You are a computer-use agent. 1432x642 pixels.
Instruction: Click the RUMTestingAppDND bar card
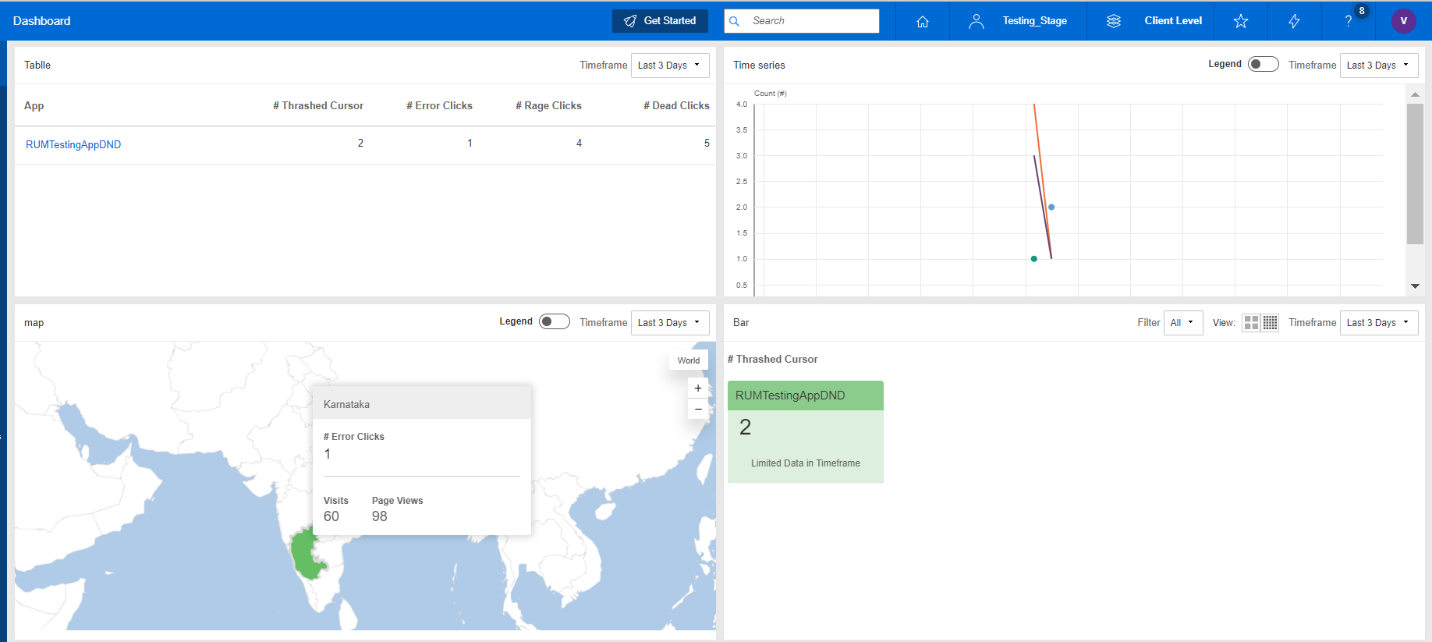pos(806,432)
